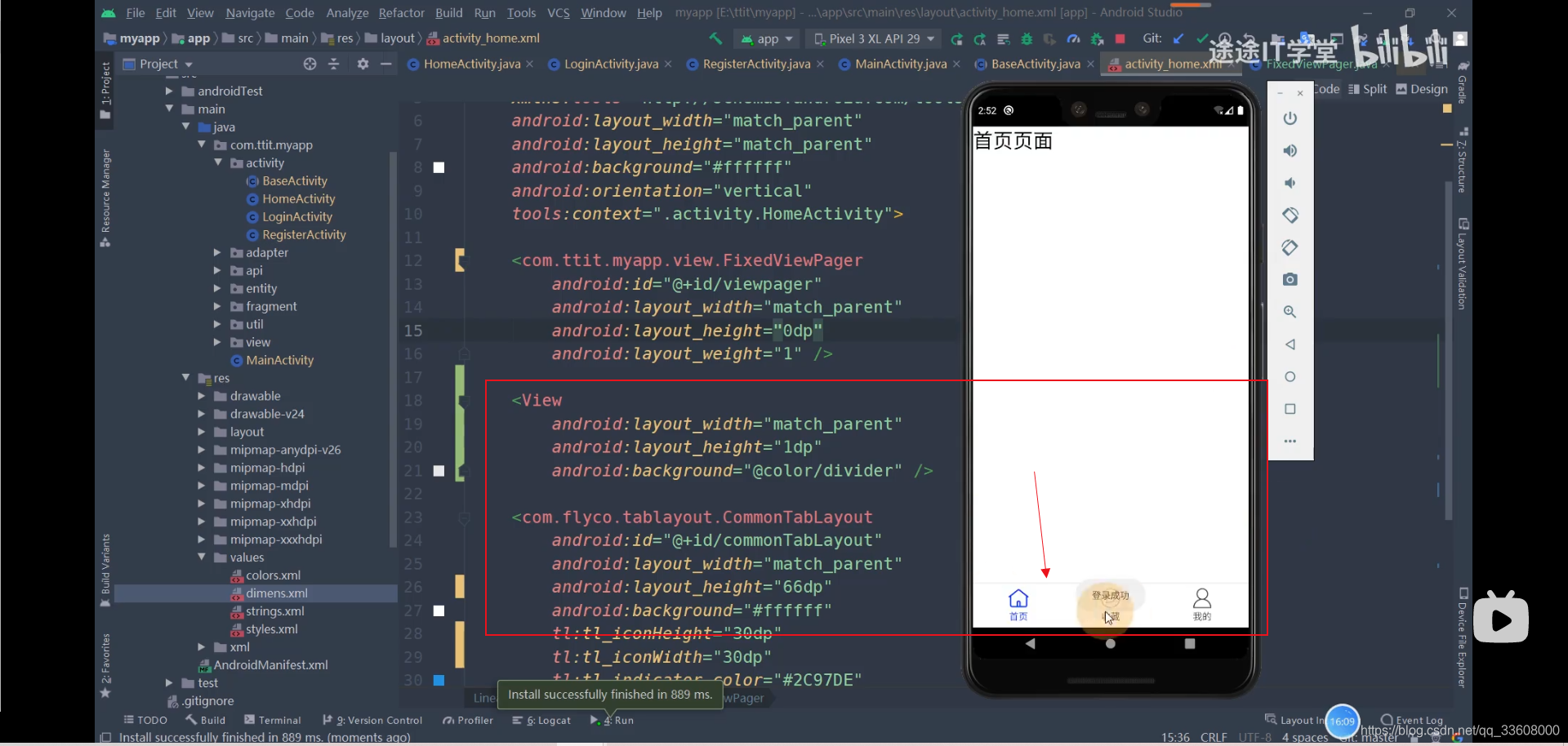Take emulator screenshot with camera icon
This screenshot has width=1568, height=746.
[1290, 279]
